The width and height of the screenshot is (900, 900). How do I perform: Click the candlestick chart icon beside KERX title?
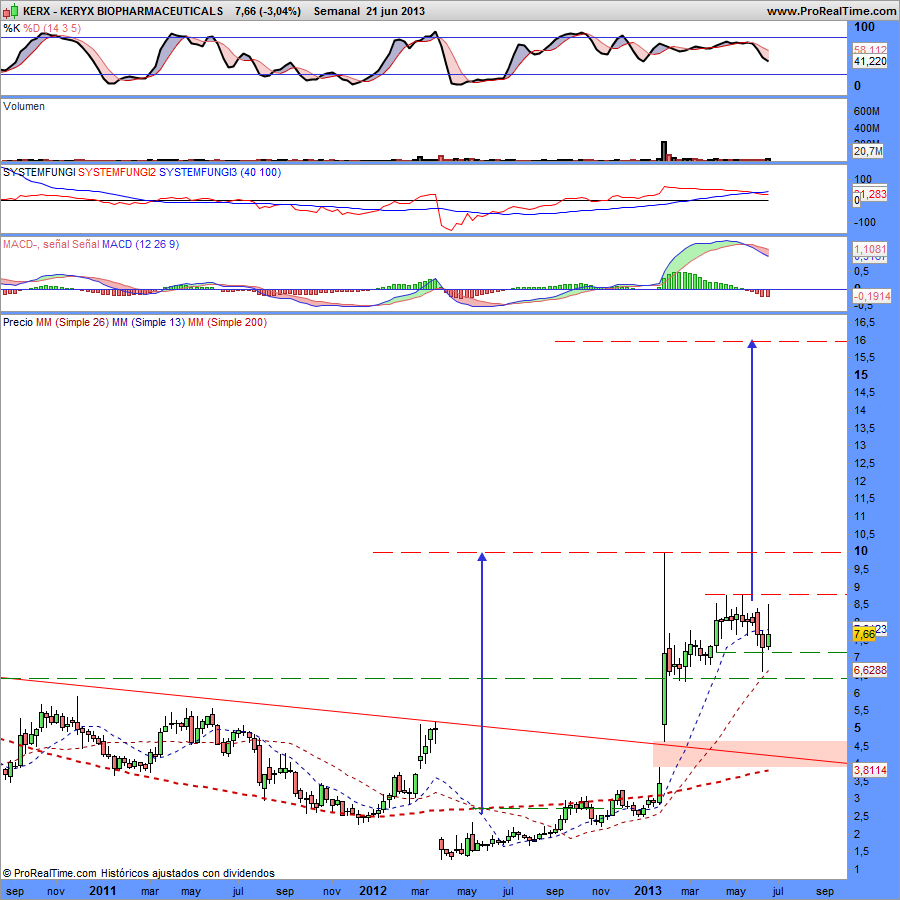click(10, 11)
